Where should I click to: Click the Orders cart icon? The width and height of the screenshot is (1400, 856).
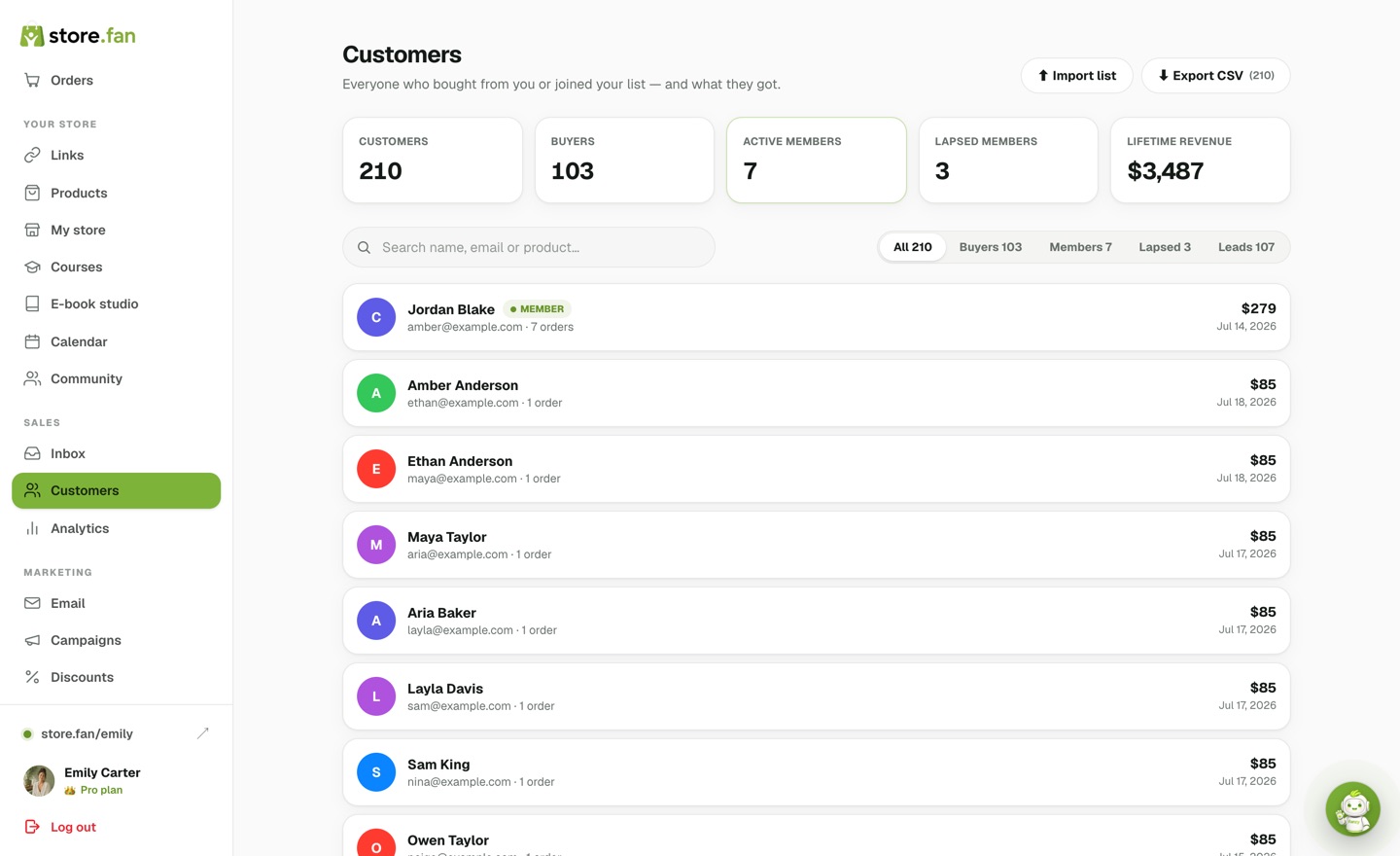coord(32,81)
